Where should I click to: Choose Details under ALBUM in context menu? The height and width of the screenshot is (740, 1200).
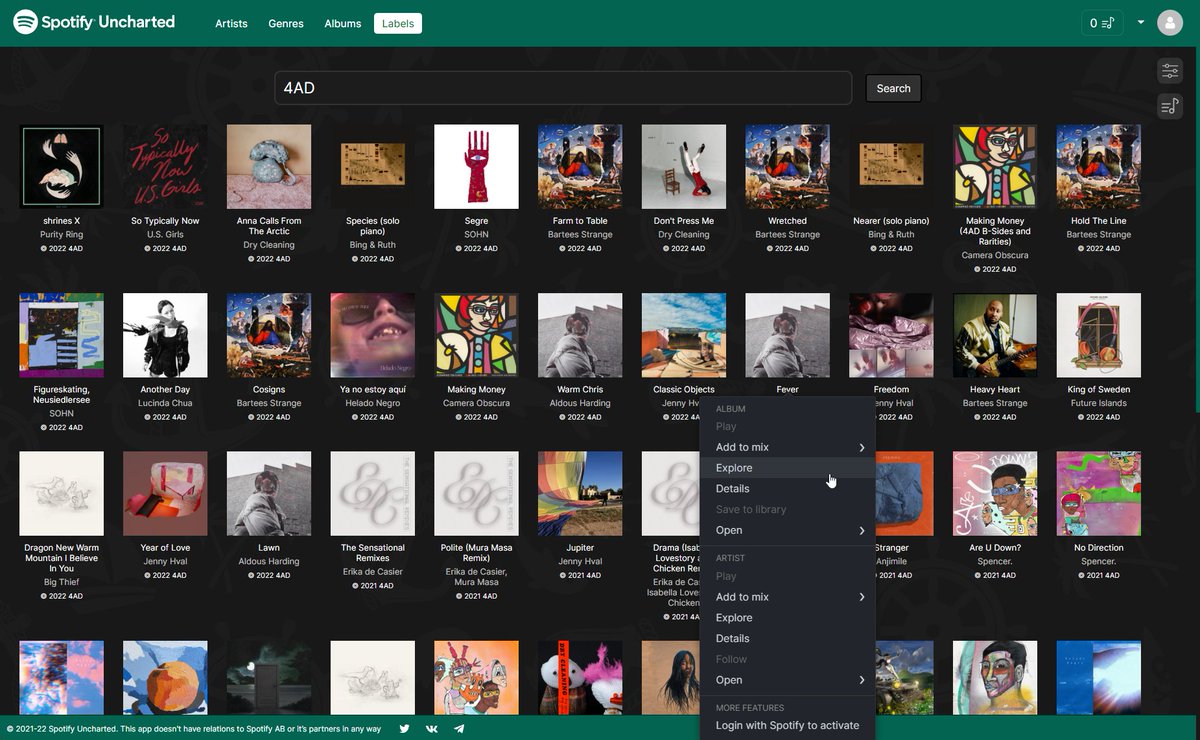coord(788,489)
